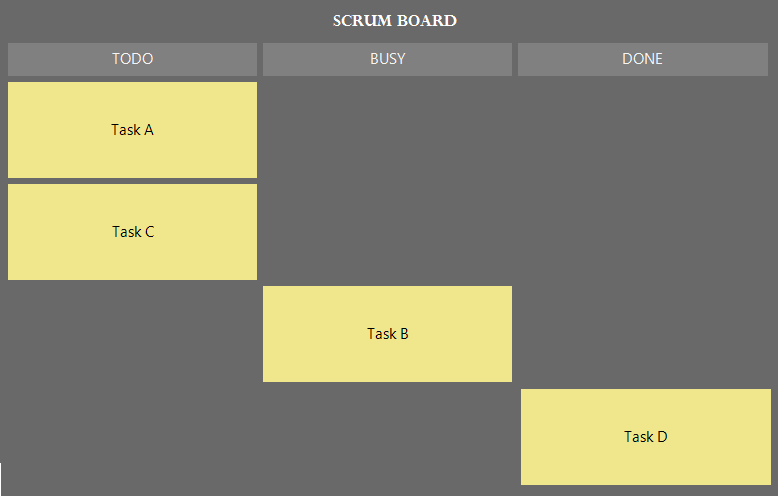Click the empty BUSY cell left of Task D
Image resolution: width=778 pixels, height=496 pixels.
pyautogui.click(x=387, y=437)
